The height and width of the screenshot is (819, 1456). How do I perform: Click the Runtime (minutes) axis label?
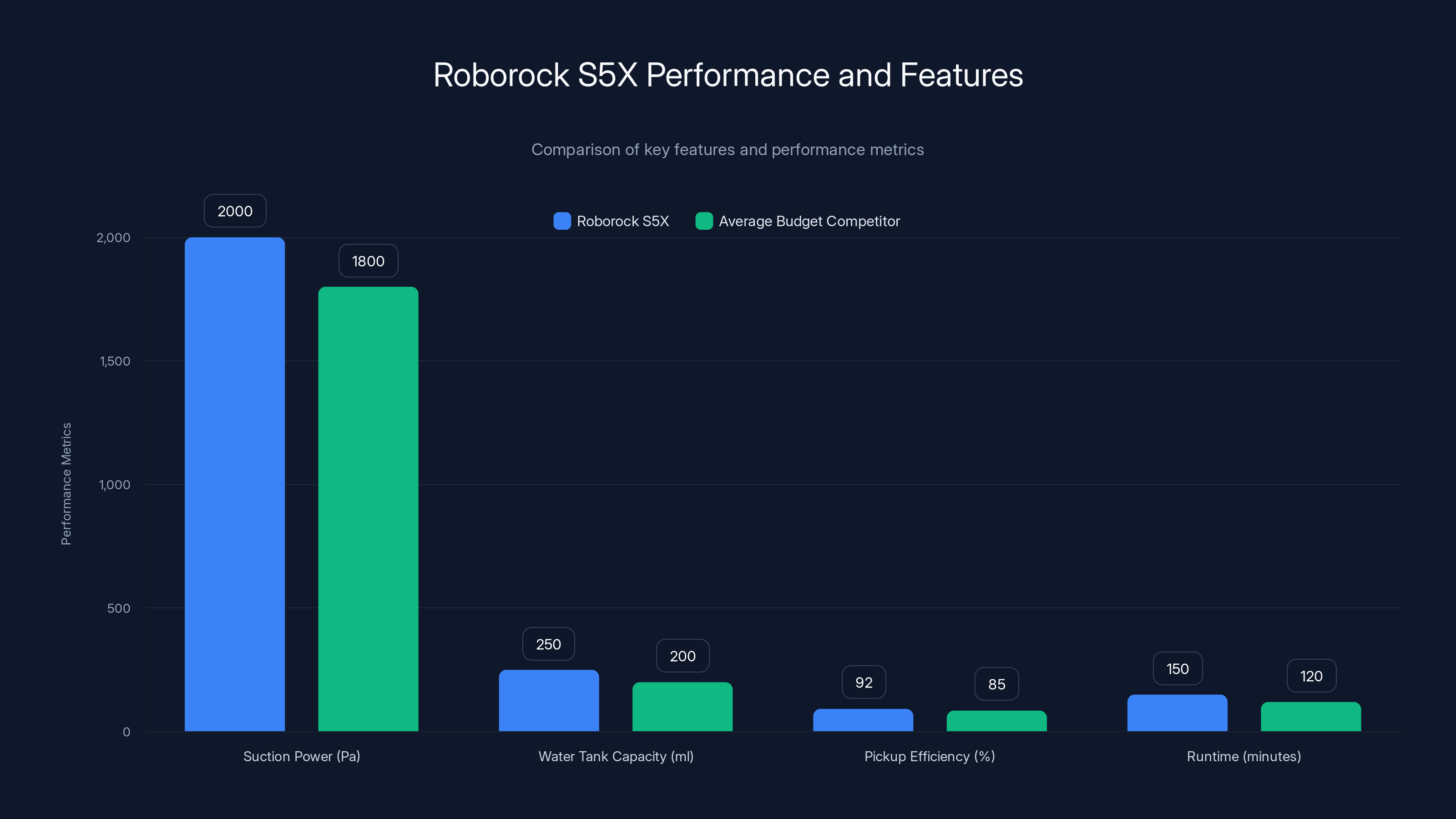click(x=1244, y=756)
